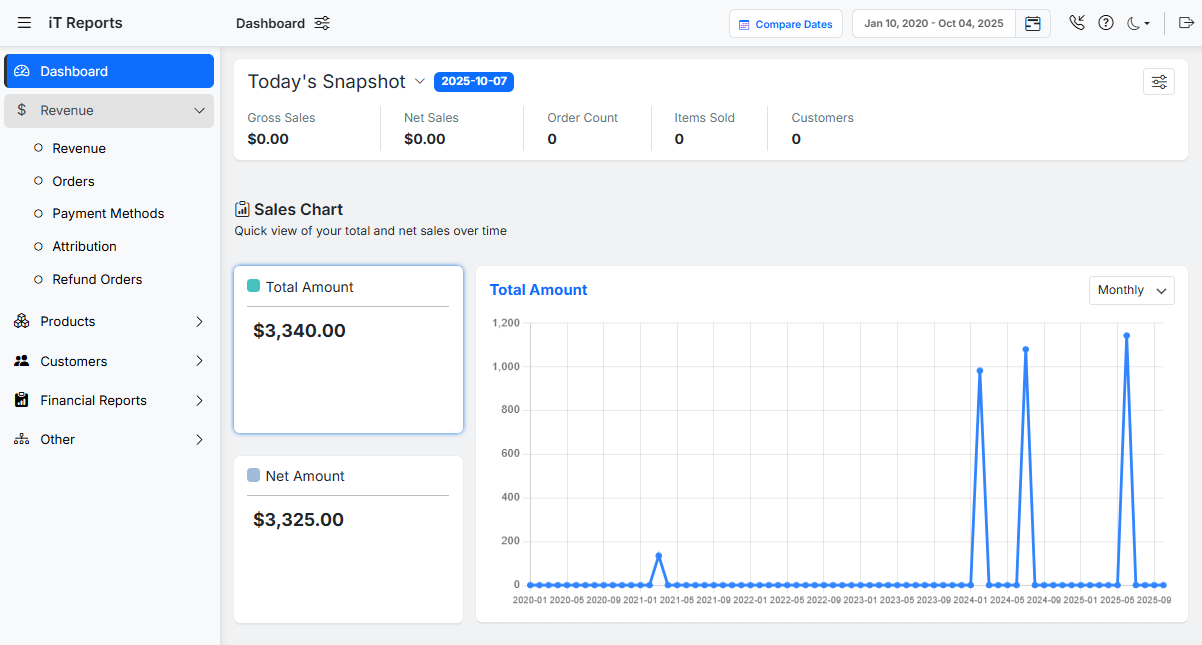Expand the Today's Snapshot chevron
Image resolution: width=1202 pixels, height=645 pixels.
tap(420, 81)
